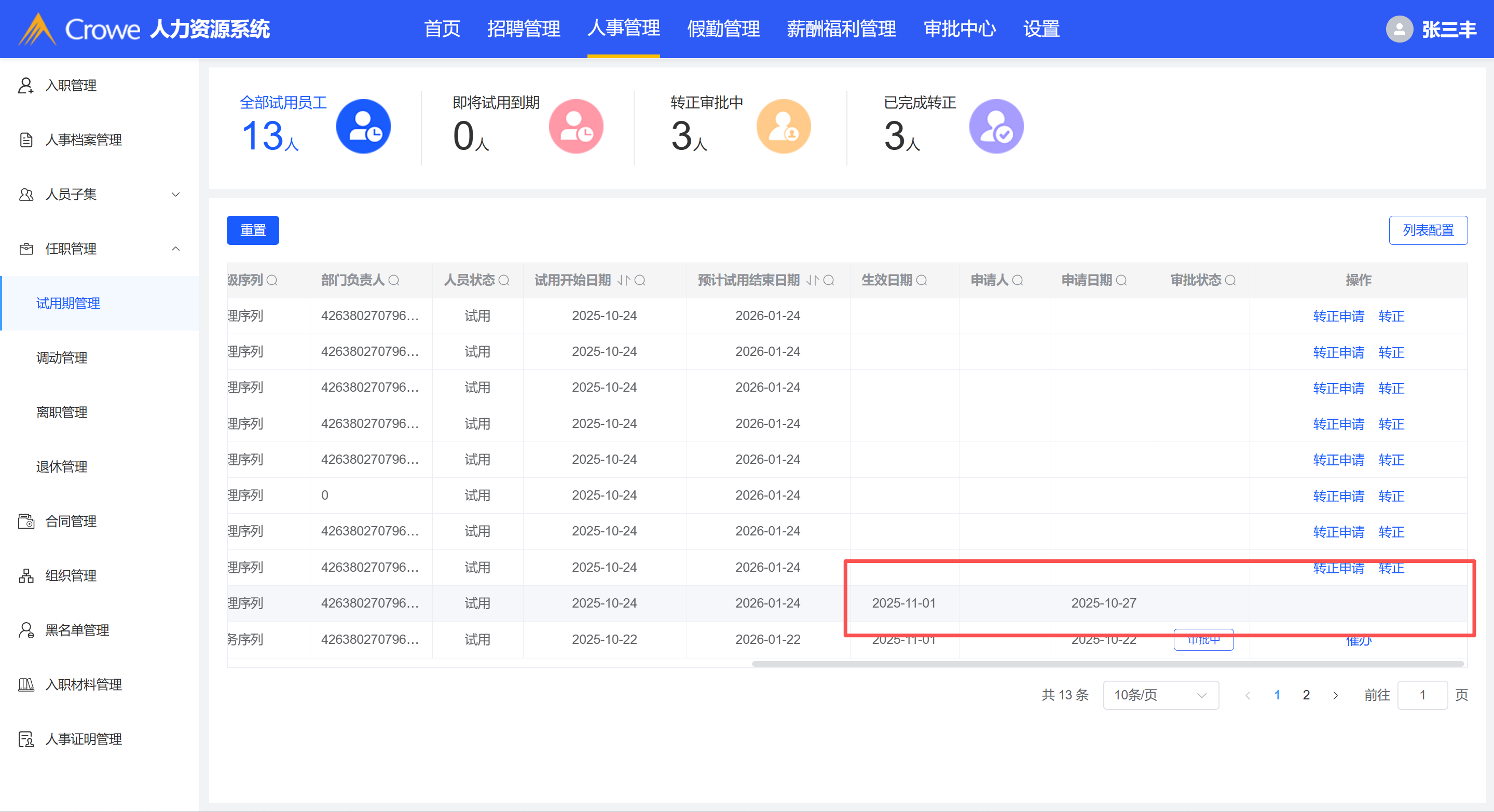Click sort icon in 预计试用结束日期 column header
The image size is (1494, 812).
pos(812,281)
